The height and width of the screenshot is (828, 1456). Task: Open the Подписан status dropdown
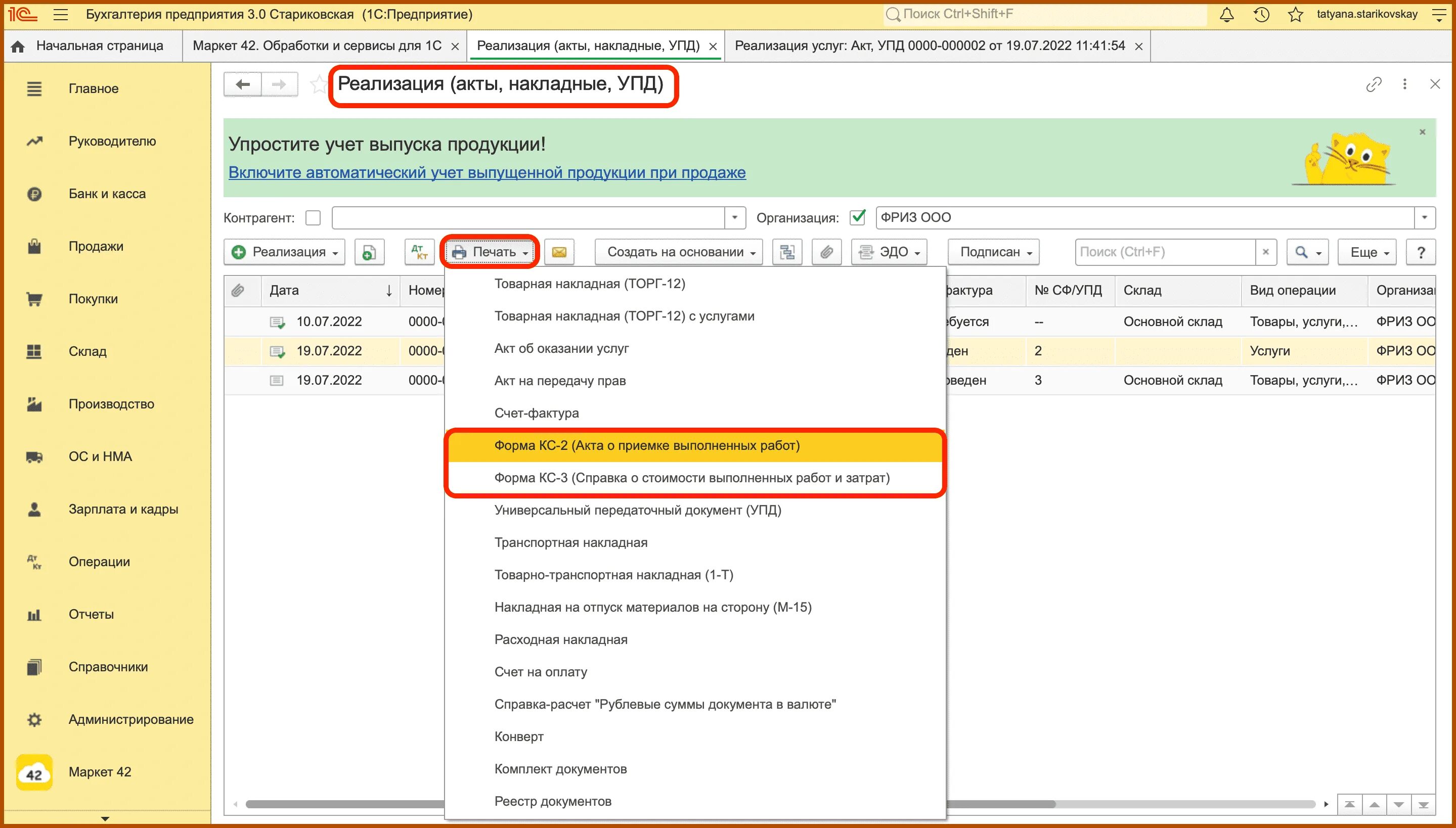click(x=993, y=252)
